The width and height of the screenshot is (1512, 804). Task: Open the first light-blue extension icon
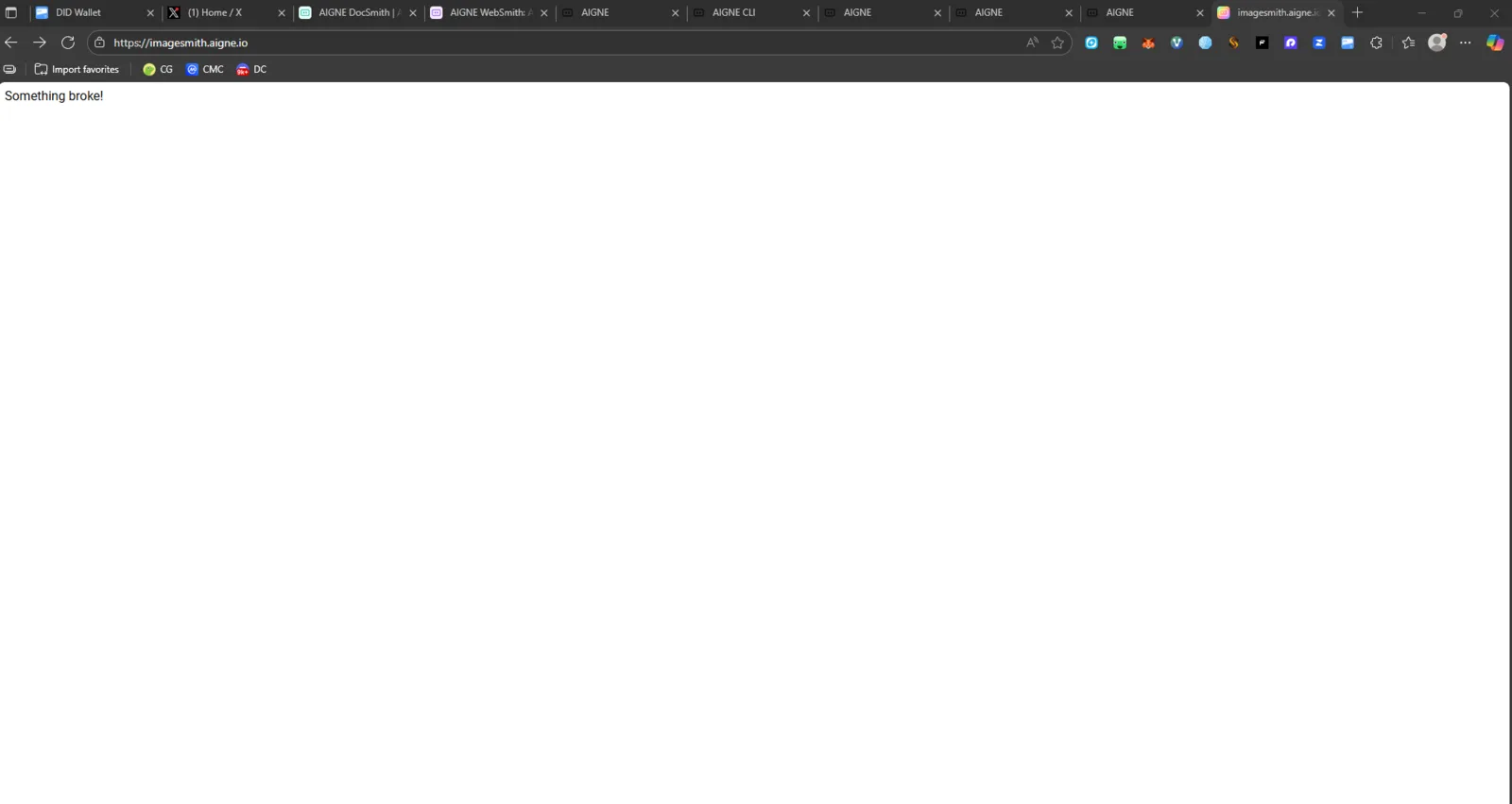coord(1091,43)
